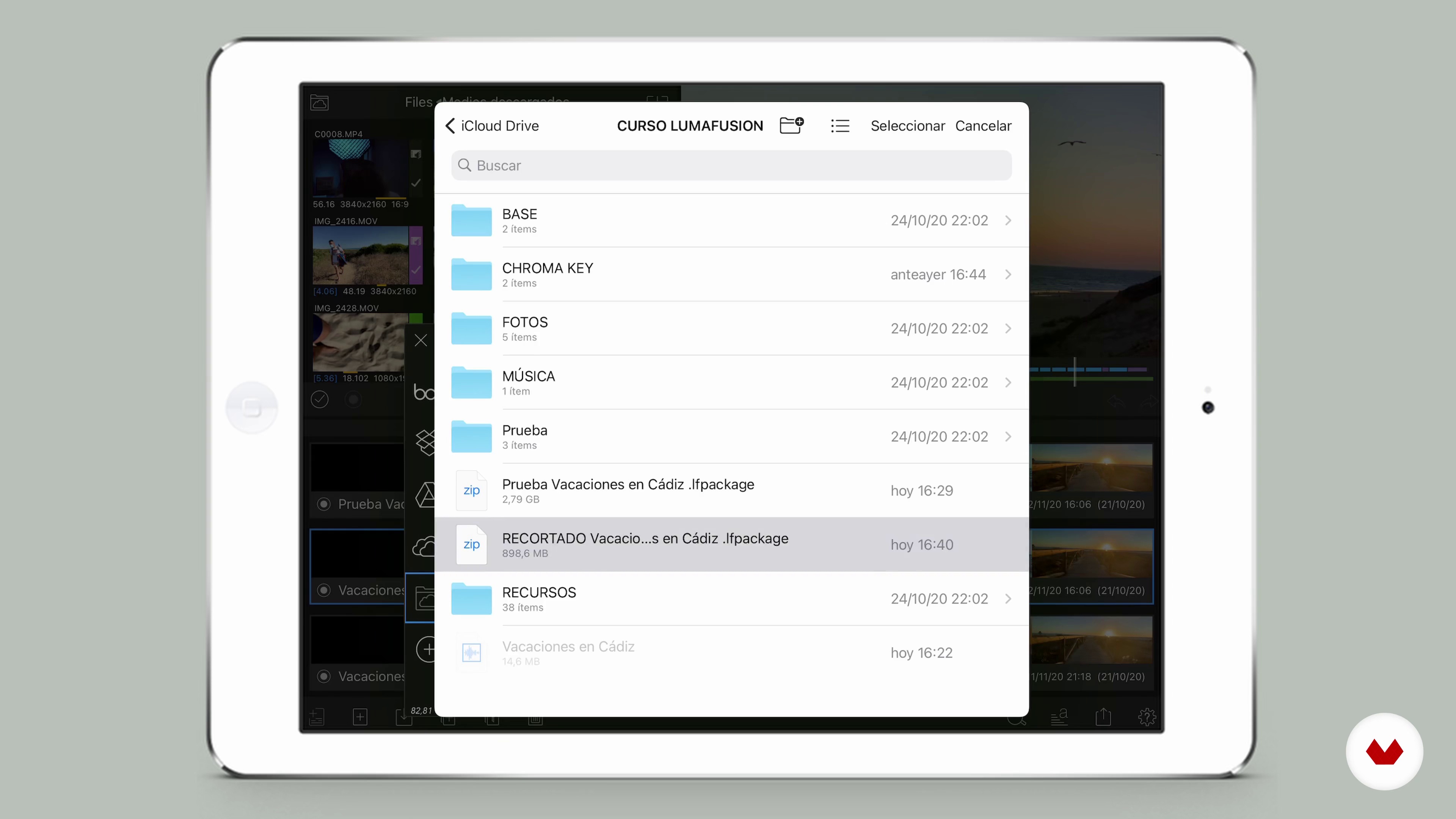1456x819 pixels.
Task: Expand RECURSOS row chevron
Action: click(x=1008, y=599)
